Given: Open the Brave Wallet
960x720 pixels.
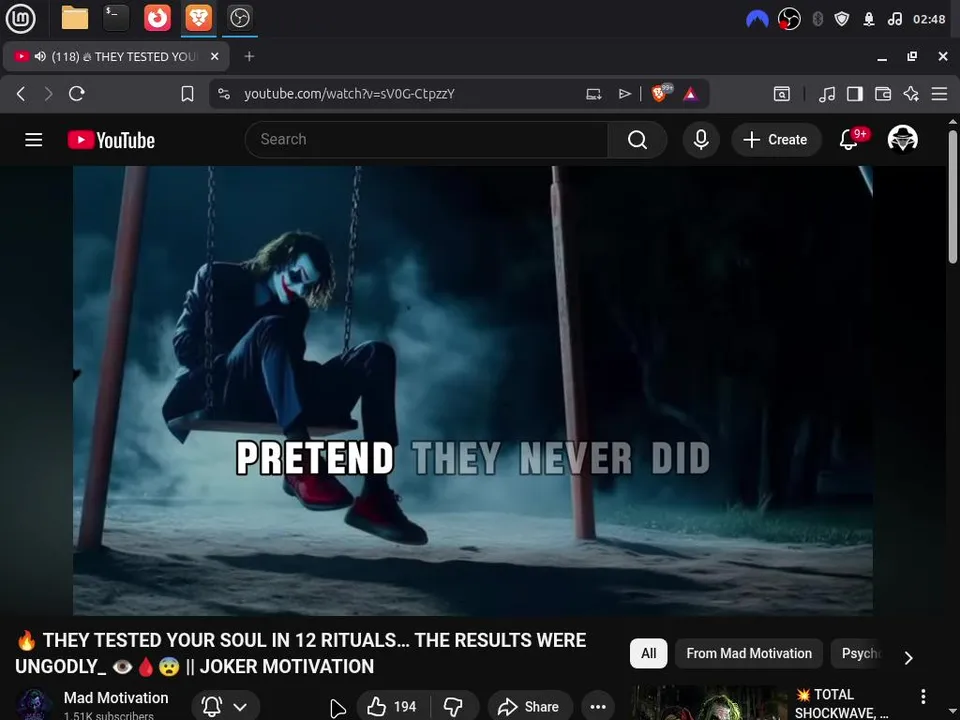Looking at the screenshot, I should [x=883, y=94].
